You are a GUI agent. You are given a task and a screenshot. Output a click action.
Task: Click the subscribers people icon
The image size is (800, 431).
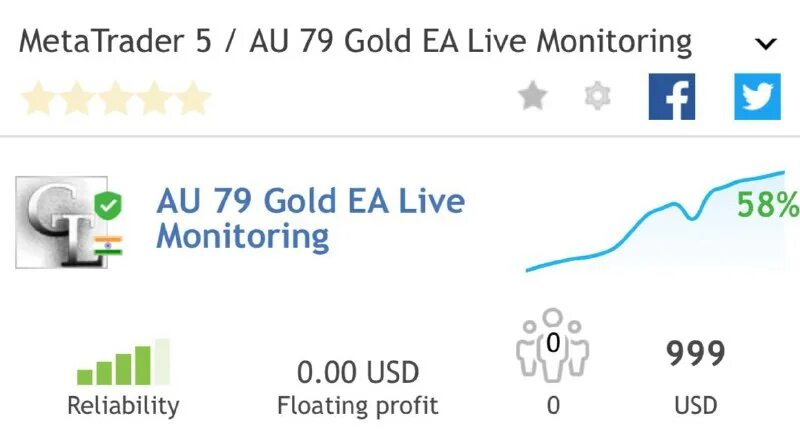(552, 346)
